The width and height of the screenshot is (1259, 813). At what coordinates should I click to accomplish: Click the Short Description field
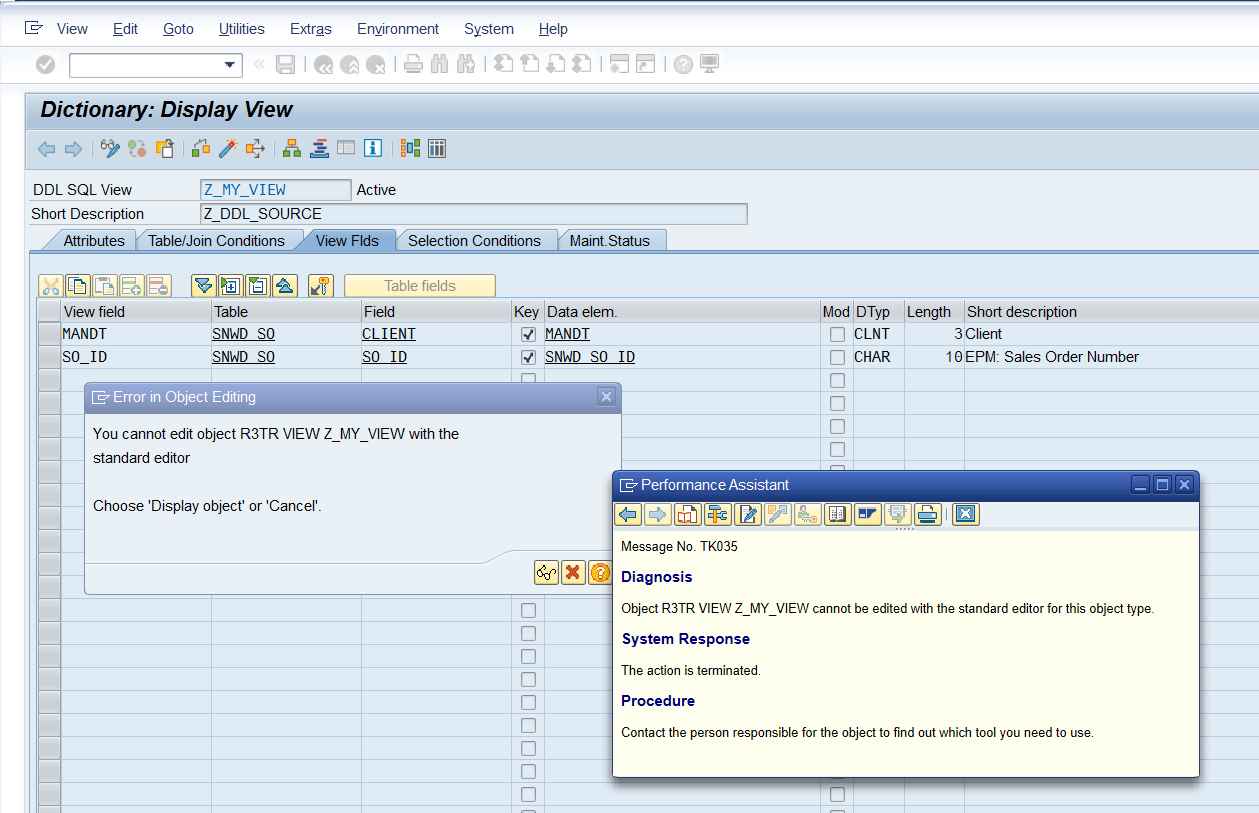pyautogui.click(x=474, y=214)
